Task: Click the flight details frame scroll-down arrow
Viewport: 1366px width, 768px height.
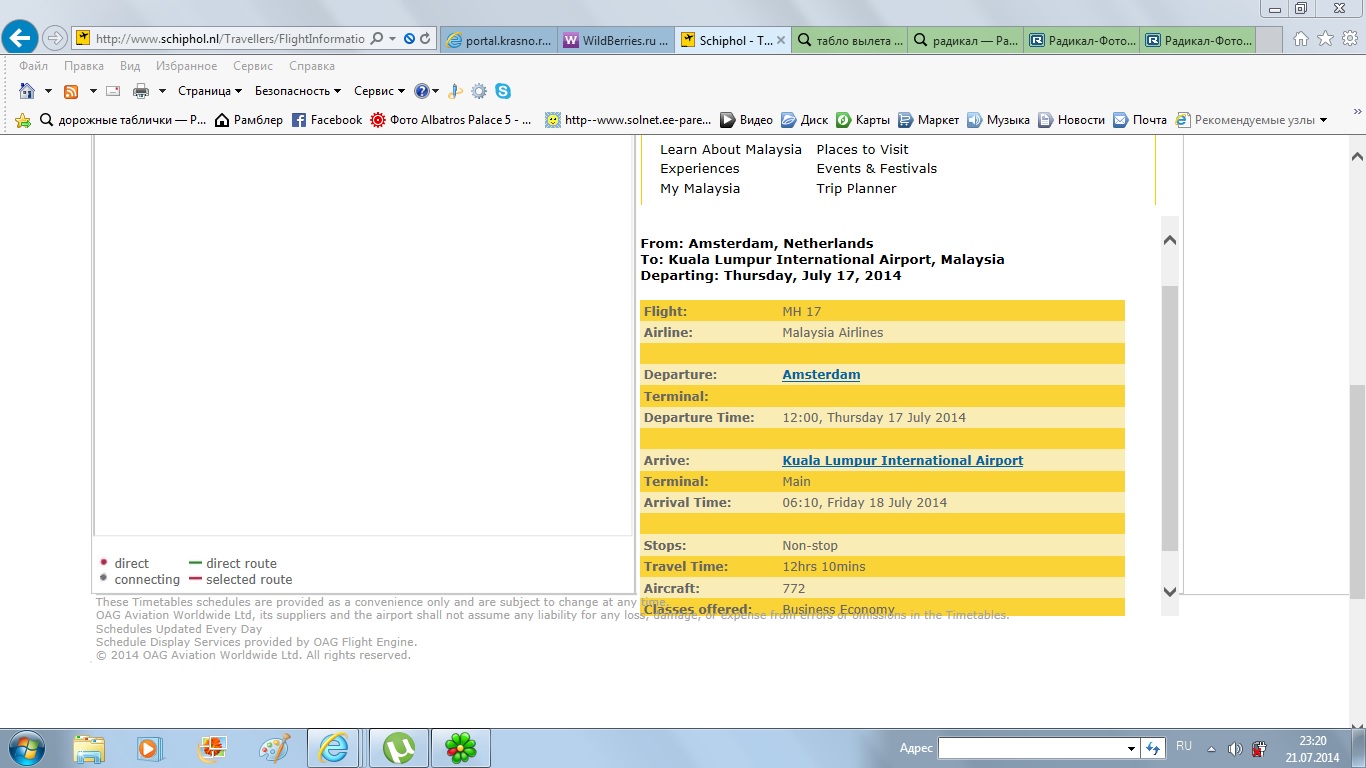Action: [1170, 591]
